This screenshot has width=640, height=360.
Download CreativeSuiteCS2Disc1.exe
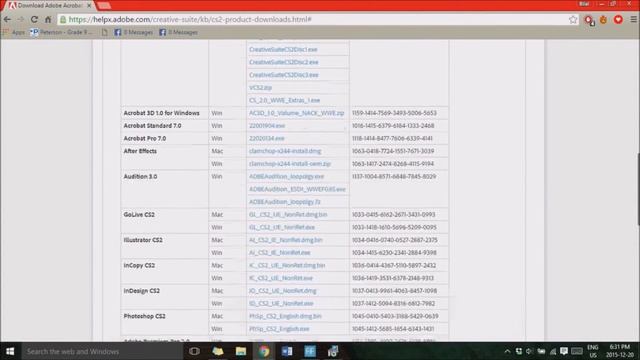(283, 49)
